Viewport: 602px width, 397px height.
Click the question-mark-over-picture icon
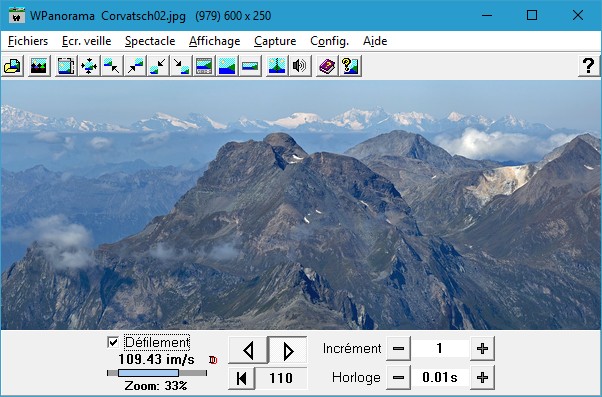point(350,66)
